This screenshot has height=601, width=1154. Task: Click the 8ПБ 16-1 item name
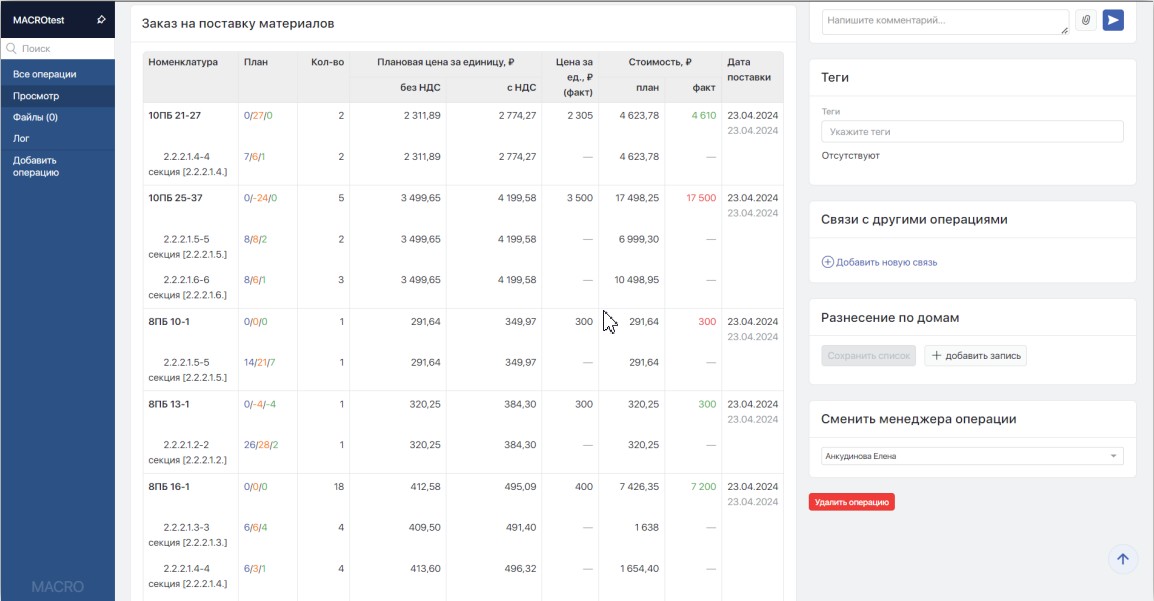pyautogui.click(x=169, y=487)
